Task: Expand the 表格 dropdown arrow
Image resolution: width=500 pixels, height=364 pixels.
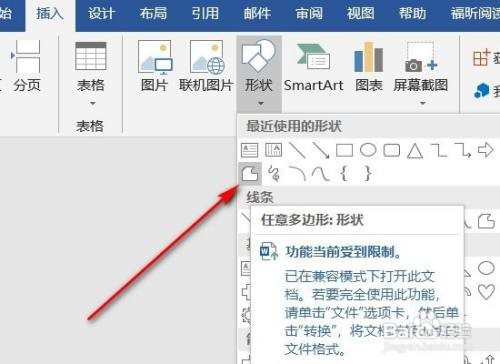Action: 93,103
